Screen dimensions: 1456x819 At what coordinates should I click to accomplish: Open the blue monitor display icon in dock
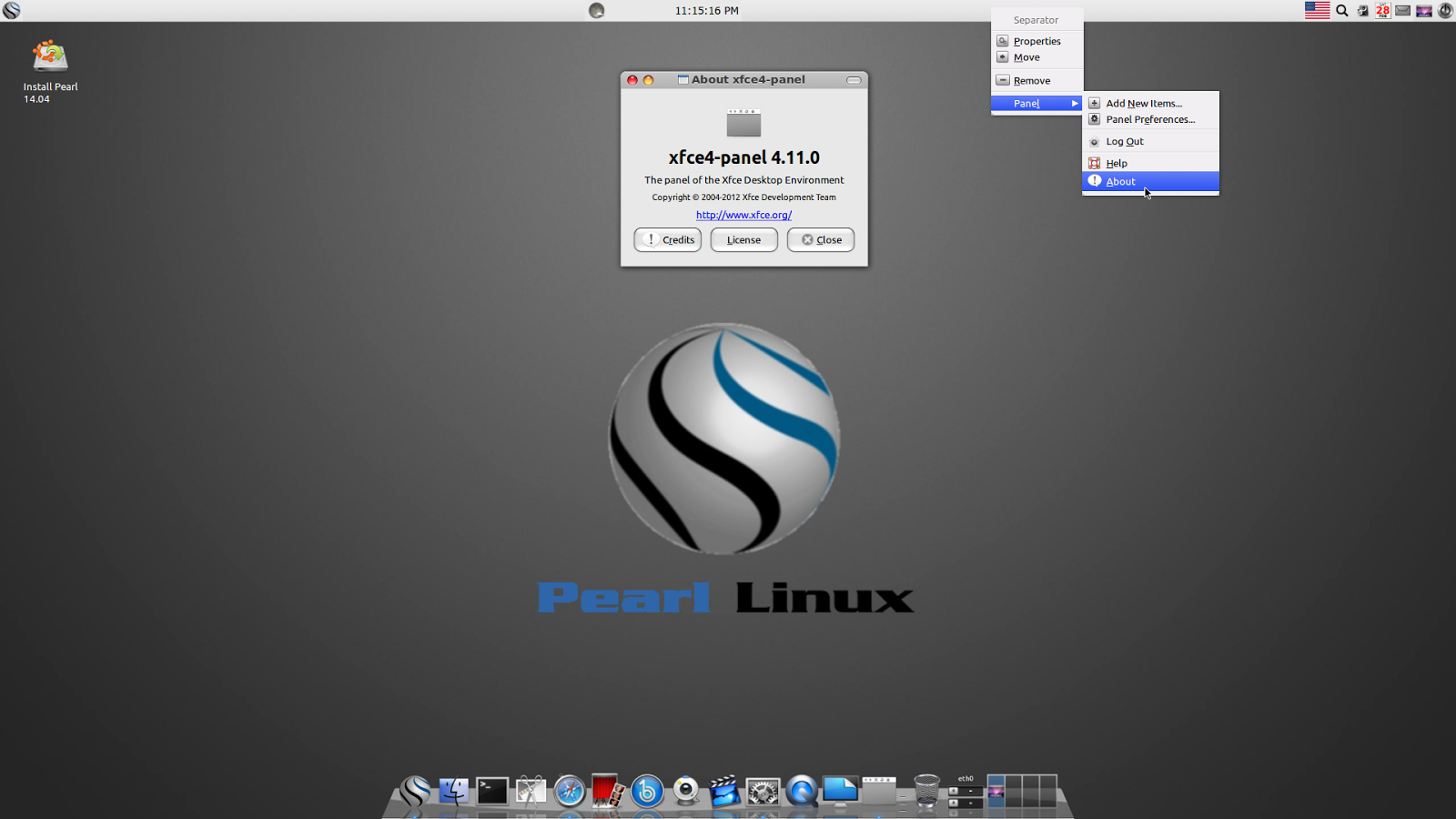(x=840, y=791)
